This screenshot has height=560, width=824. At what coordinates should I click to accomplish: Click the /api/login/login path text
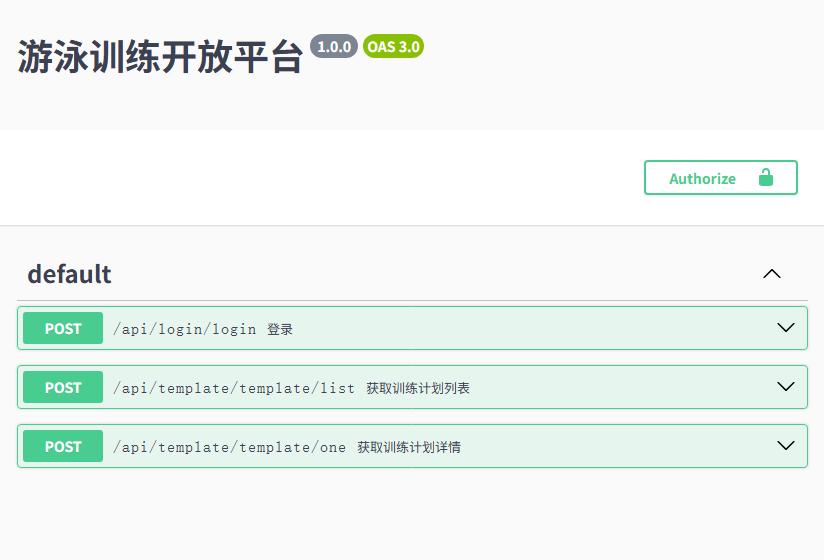pyautogui.click(x=184, y=329)
